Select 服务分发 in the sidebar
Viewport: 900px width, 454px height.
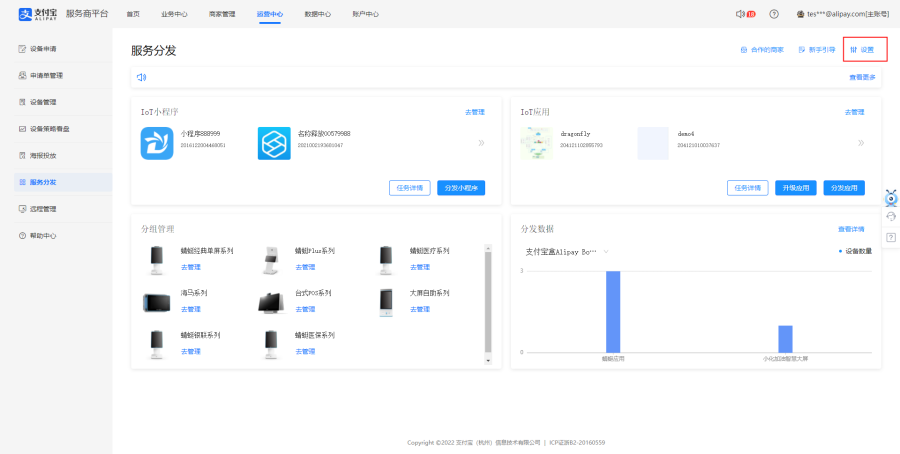click(x=63, y=182)
